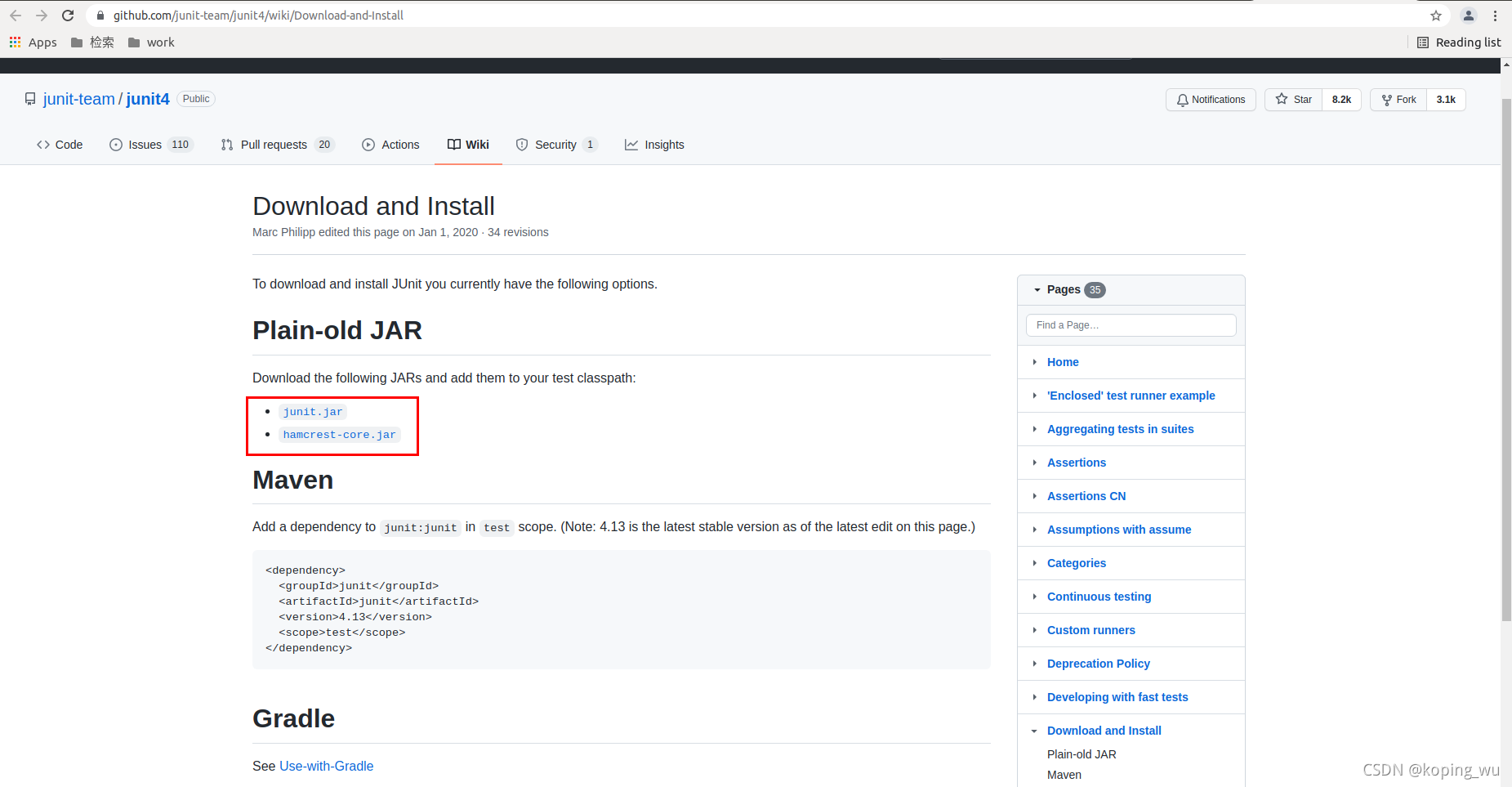Bookmark this page with star icon

[x=1436, y=16]
